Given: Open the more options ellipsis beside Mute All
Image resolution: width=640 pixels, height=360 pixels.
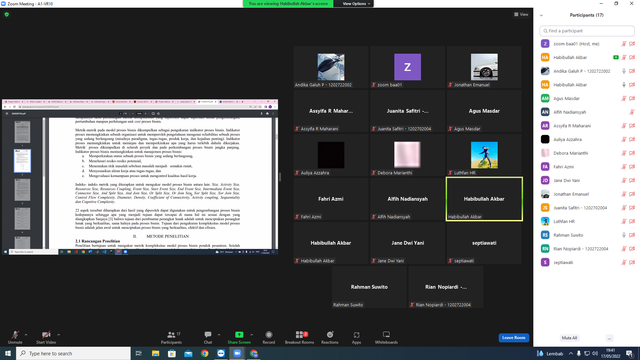Looking at the screenshot, I should click(x=609, y=338).
